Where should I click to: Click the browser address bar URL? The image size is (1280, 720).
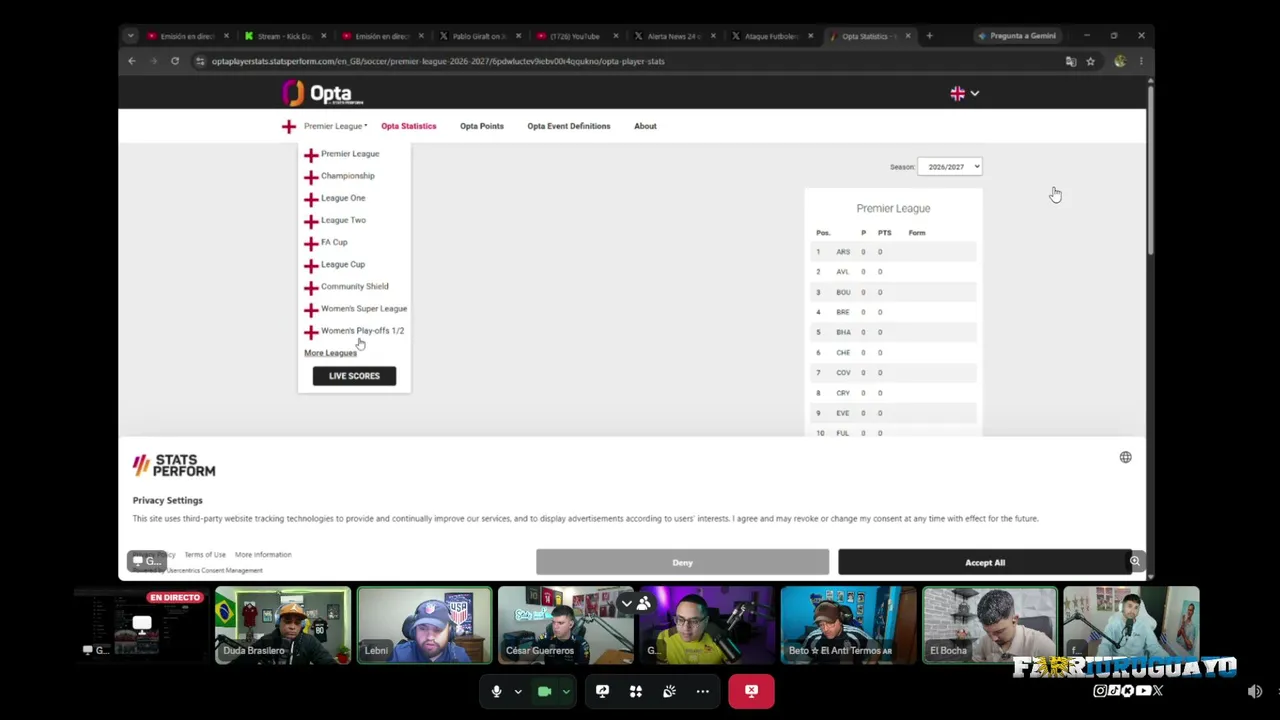[438, 61]
